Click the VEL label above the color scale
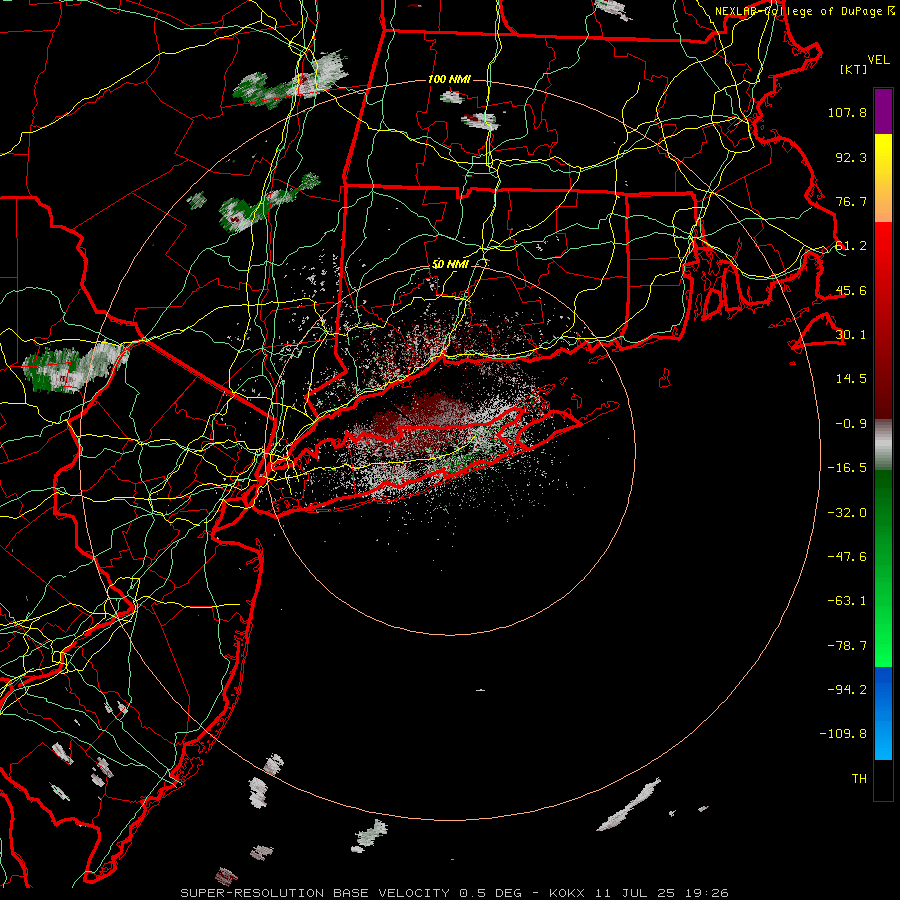Screen dimensions: 900x900 tap(878, 60)
